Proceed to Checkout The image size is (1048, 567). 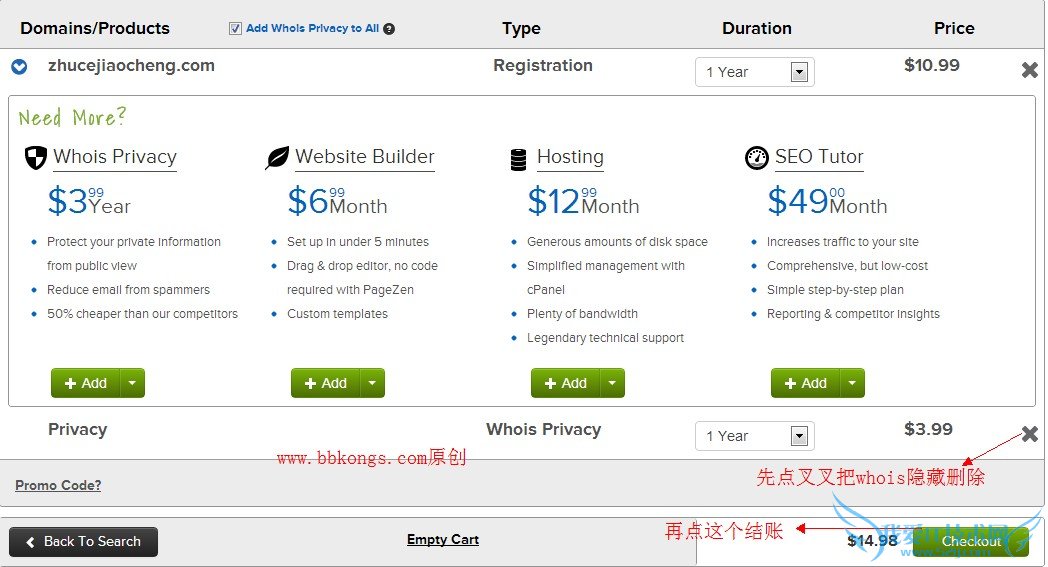(970, 542)
